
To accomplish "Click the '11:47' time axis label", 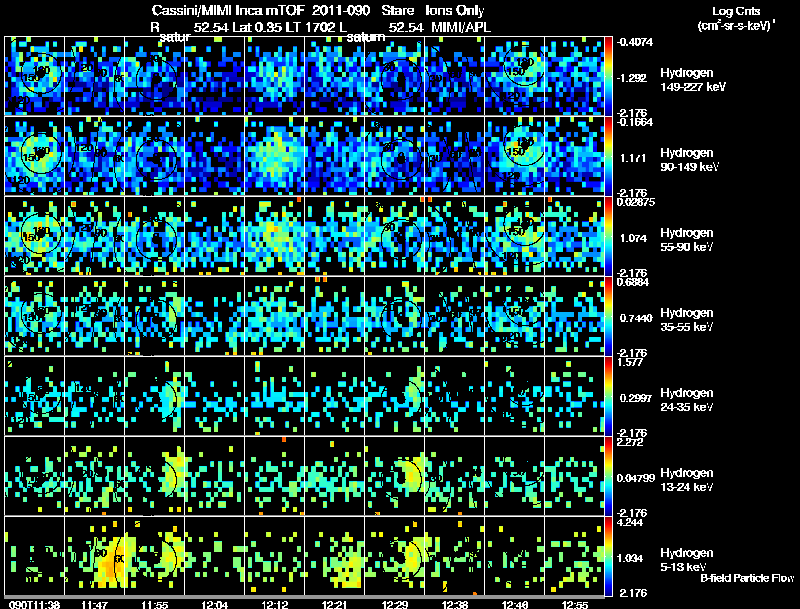I will tap(94, 604).
